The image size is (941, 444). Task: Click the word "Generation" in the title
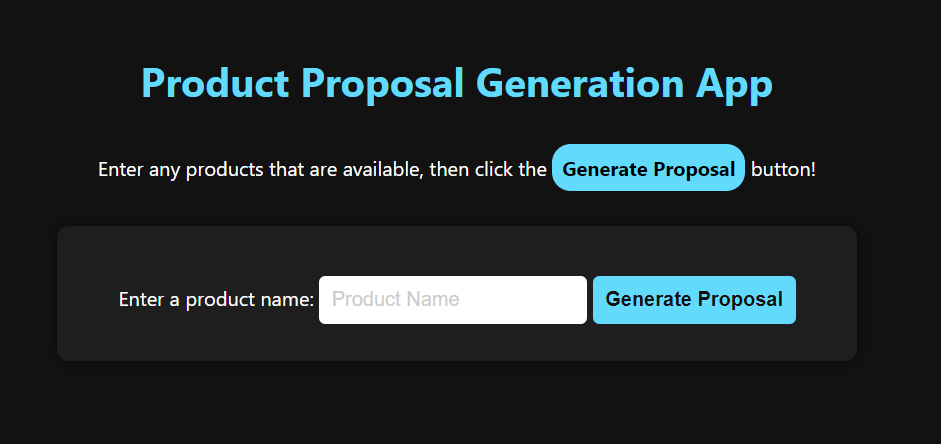point(580,83)
